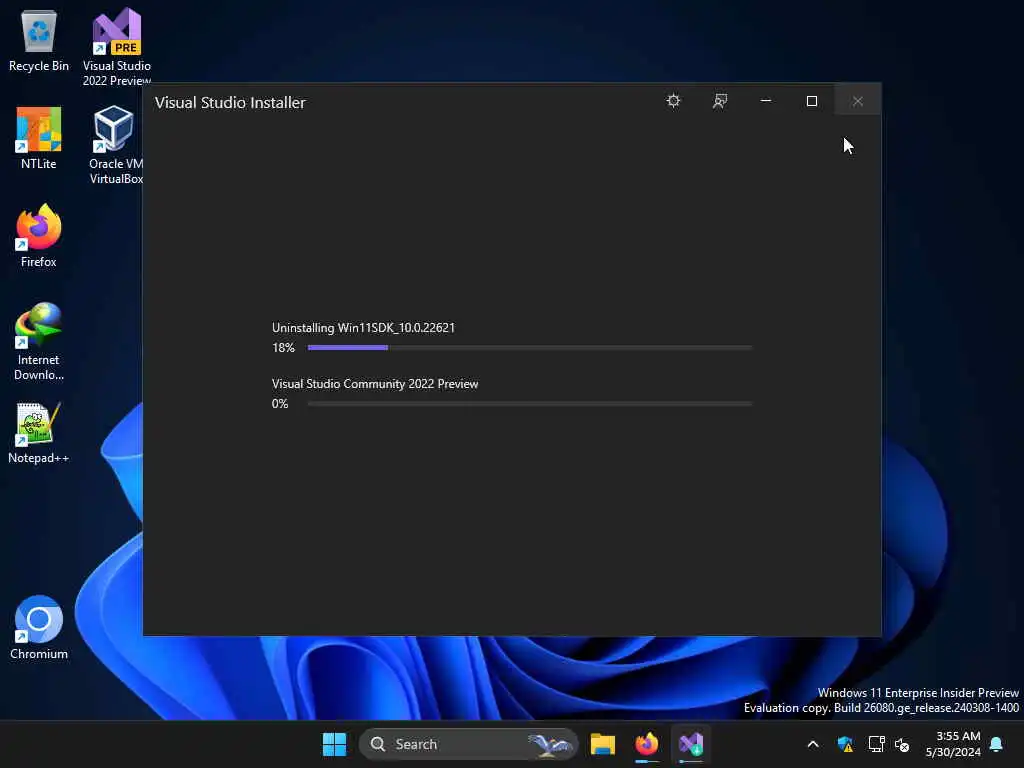Click the Visual Studio Community 2022 Preview progress bar
1024x768 pixels.
(x=530, y=404)
